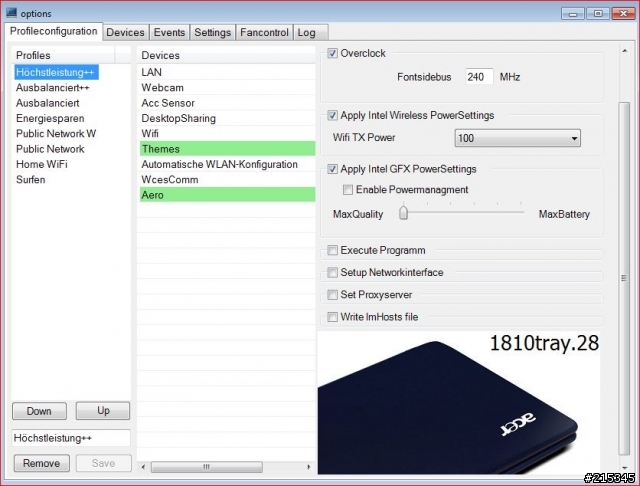The height and width of the screenshot is (486, 640).
Task: Click the settings panel scroll up arrow
Action: click(624, 51)
